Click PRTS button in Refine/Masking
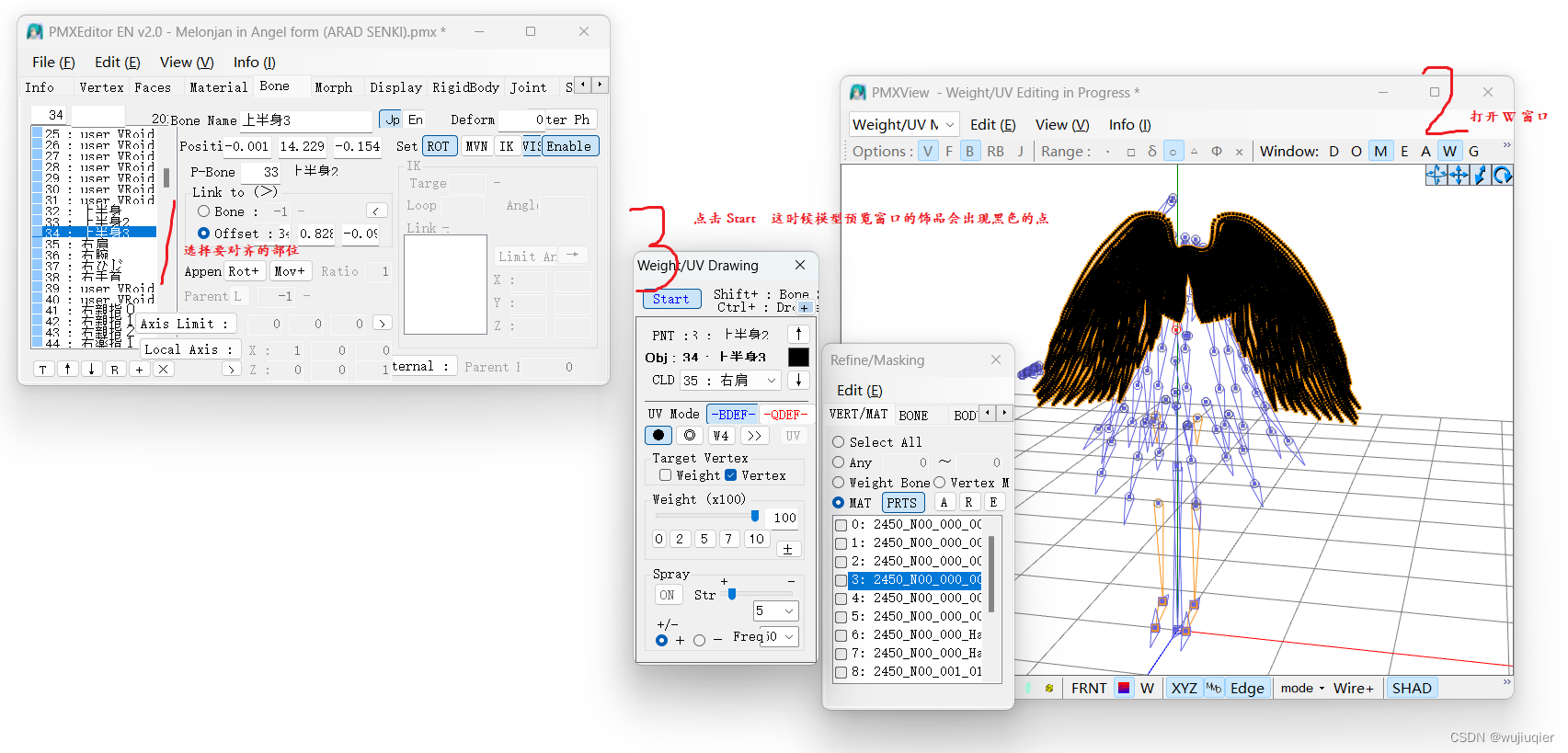 (902, 503)
